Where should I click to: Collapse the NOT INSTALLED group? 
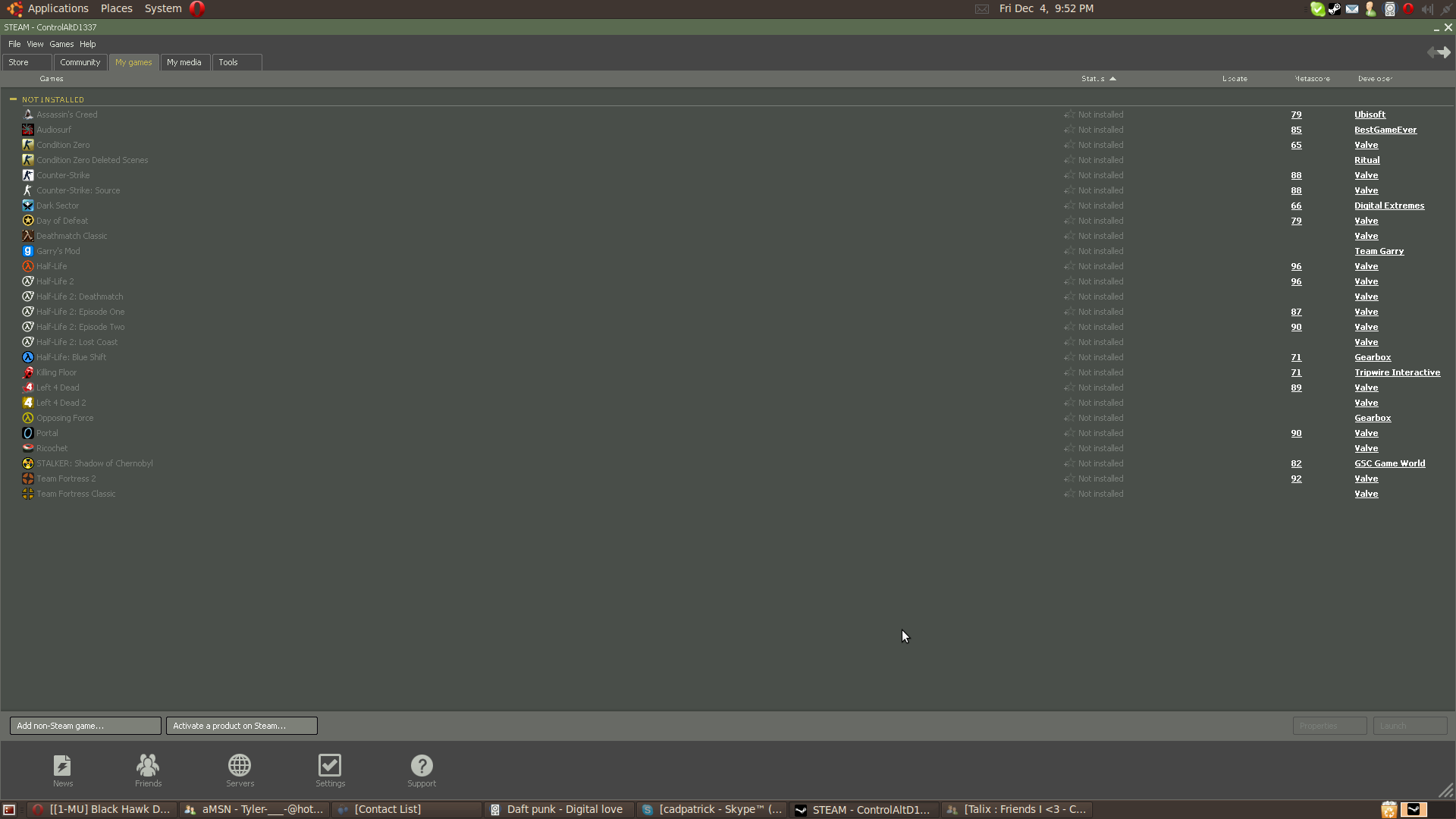pyautogui.click(x=13, y=99)
